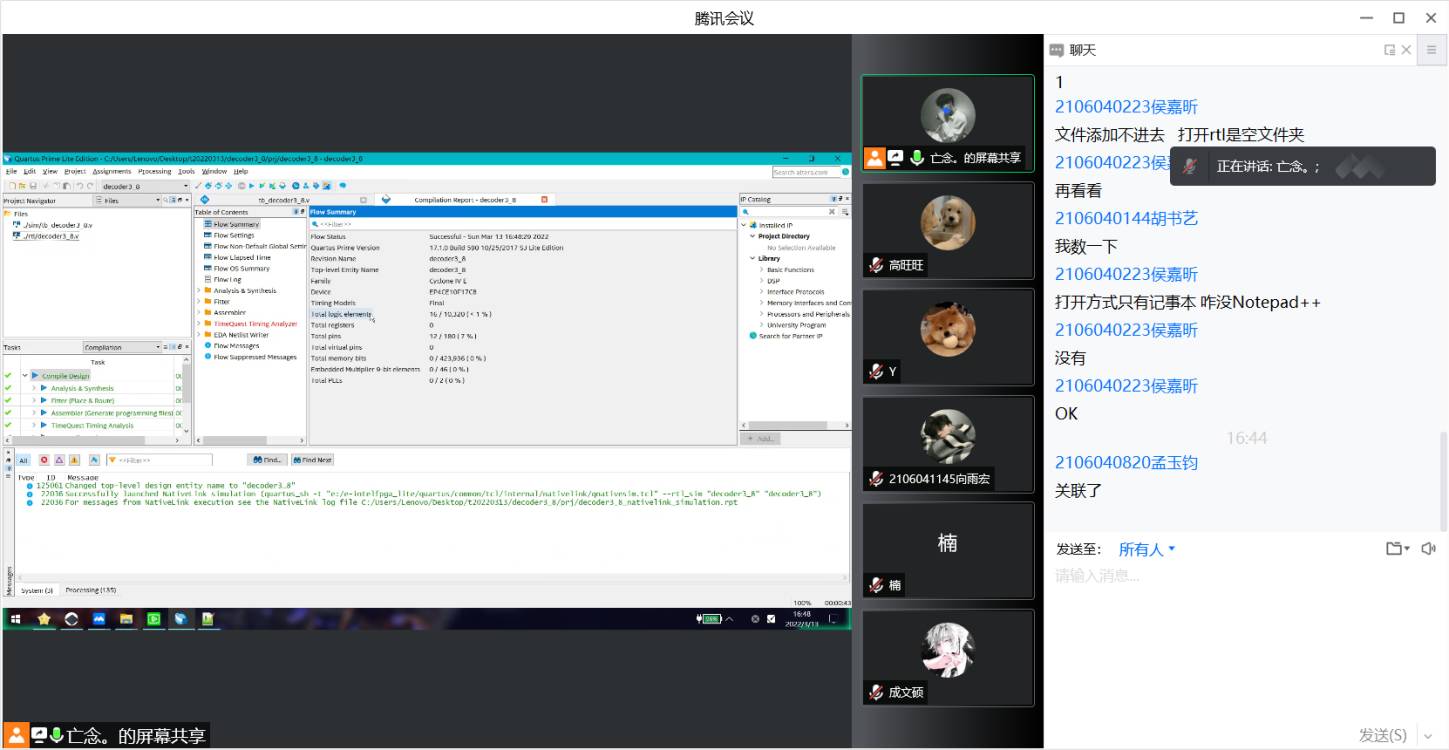This screenshot has width=1449, height=750.
Task: Select 成文硕 participant avatar tile
Action: (947, 657)
